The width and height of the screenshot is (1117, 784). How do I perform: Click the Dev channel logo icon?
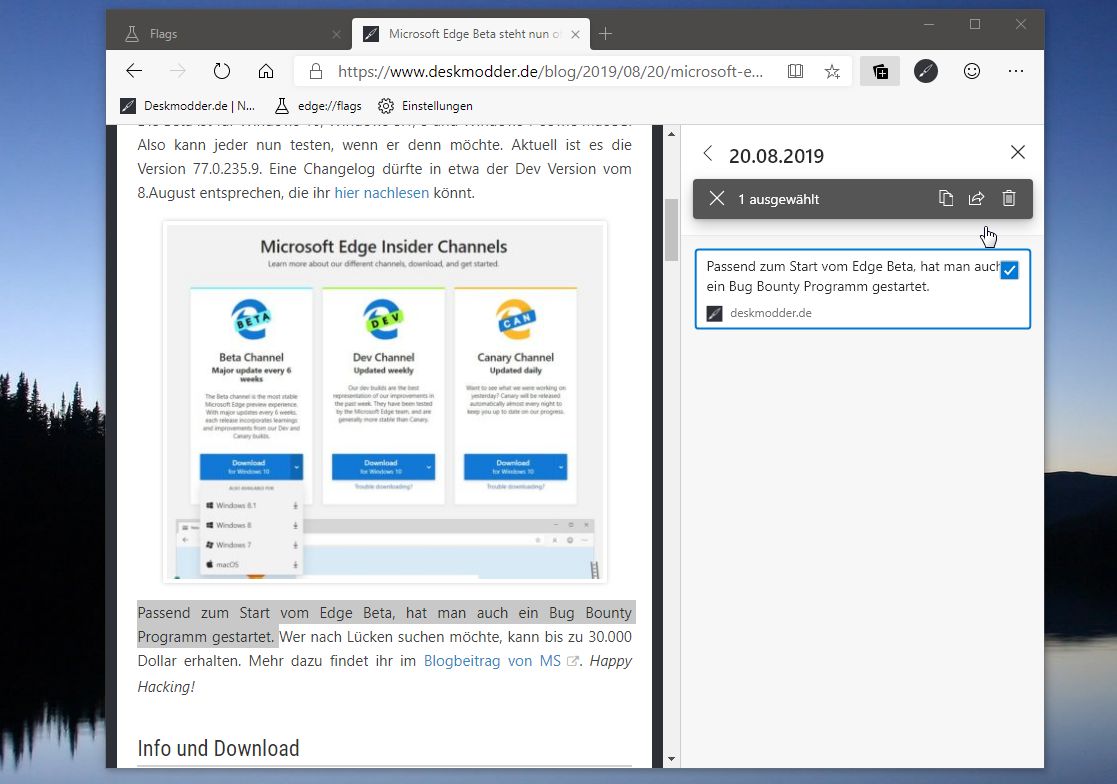[383, 320]
